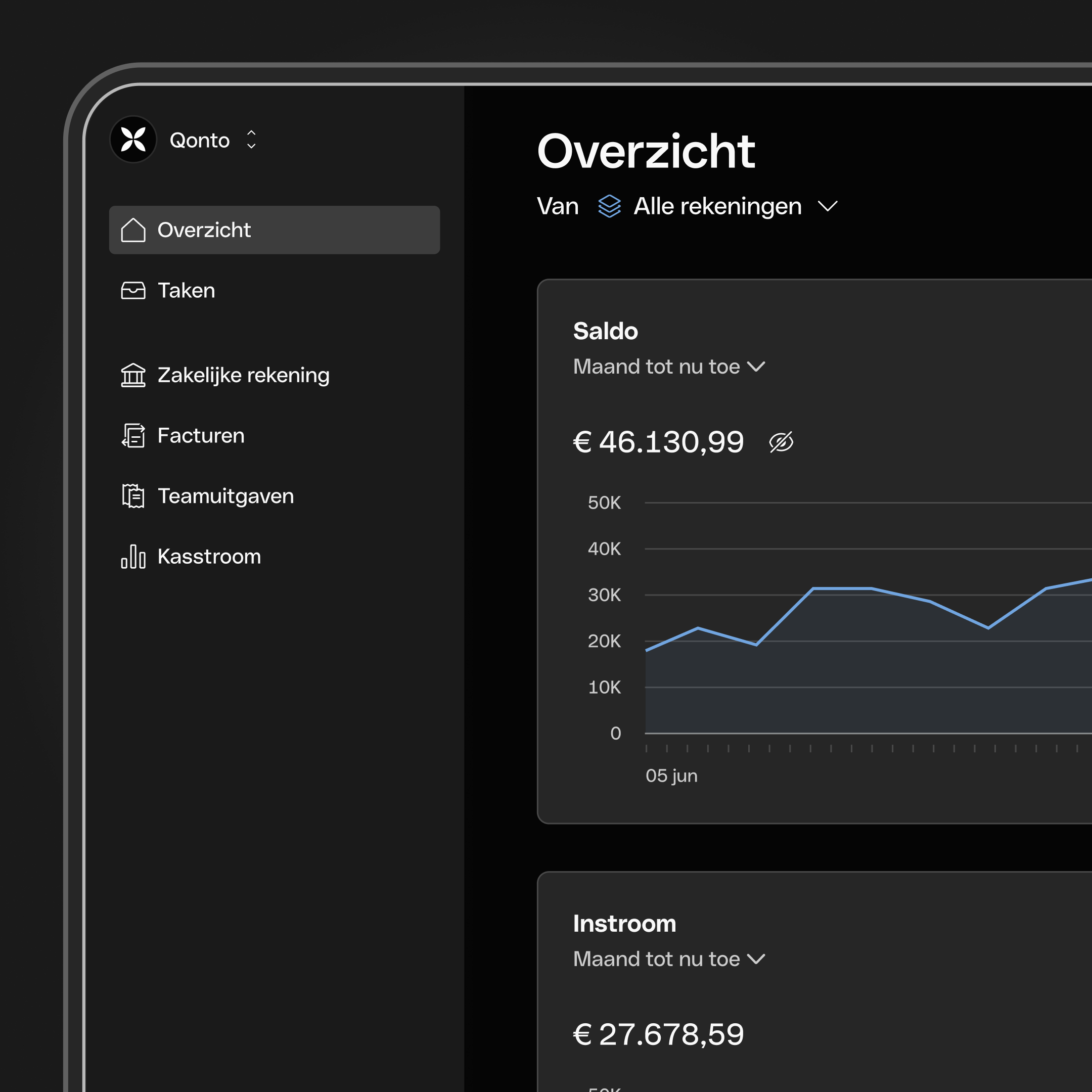Click the Taken inbox icon
The height and width of the screenshot is (1092, 1092).
[133, 291]
